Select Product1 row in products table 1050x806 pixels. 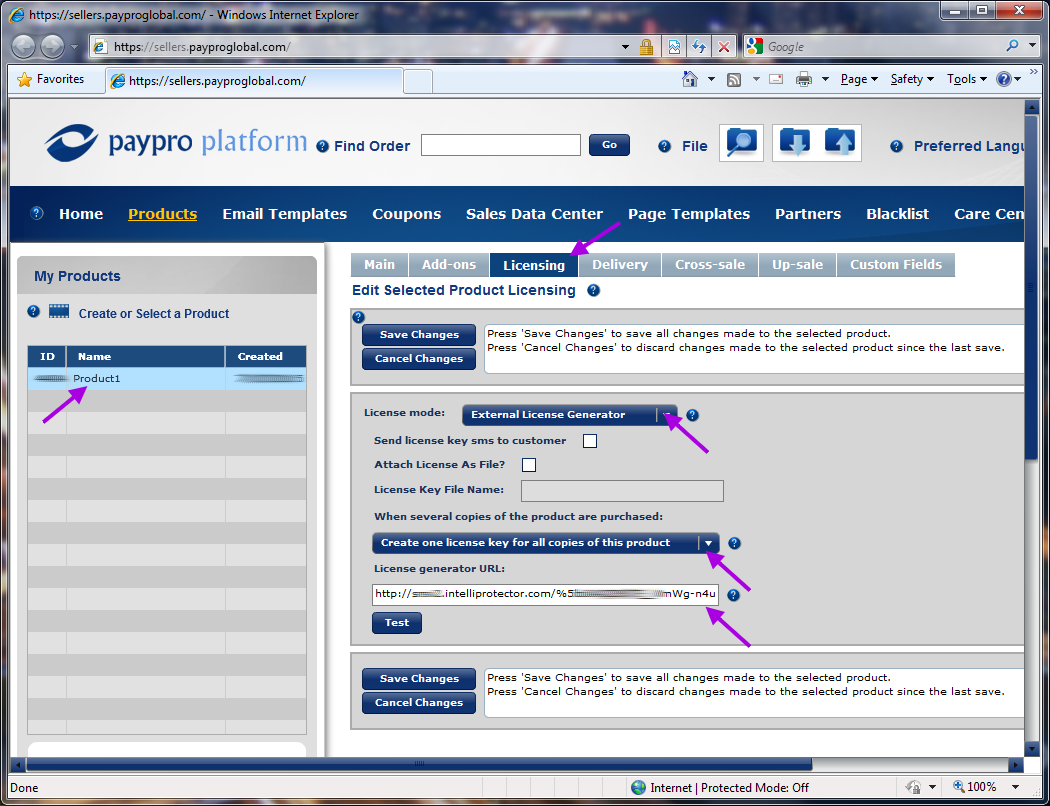point(167,379)
